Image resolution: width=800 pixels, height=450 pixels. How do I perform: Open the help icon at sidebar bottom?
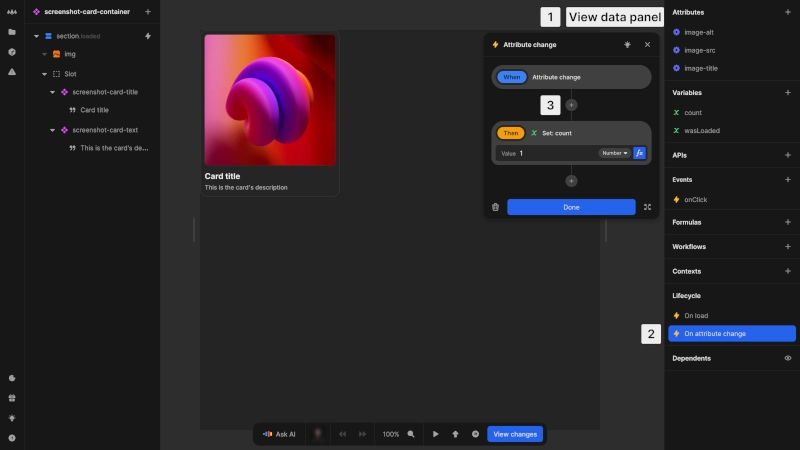pyautogui.click(x=12, y=438)
